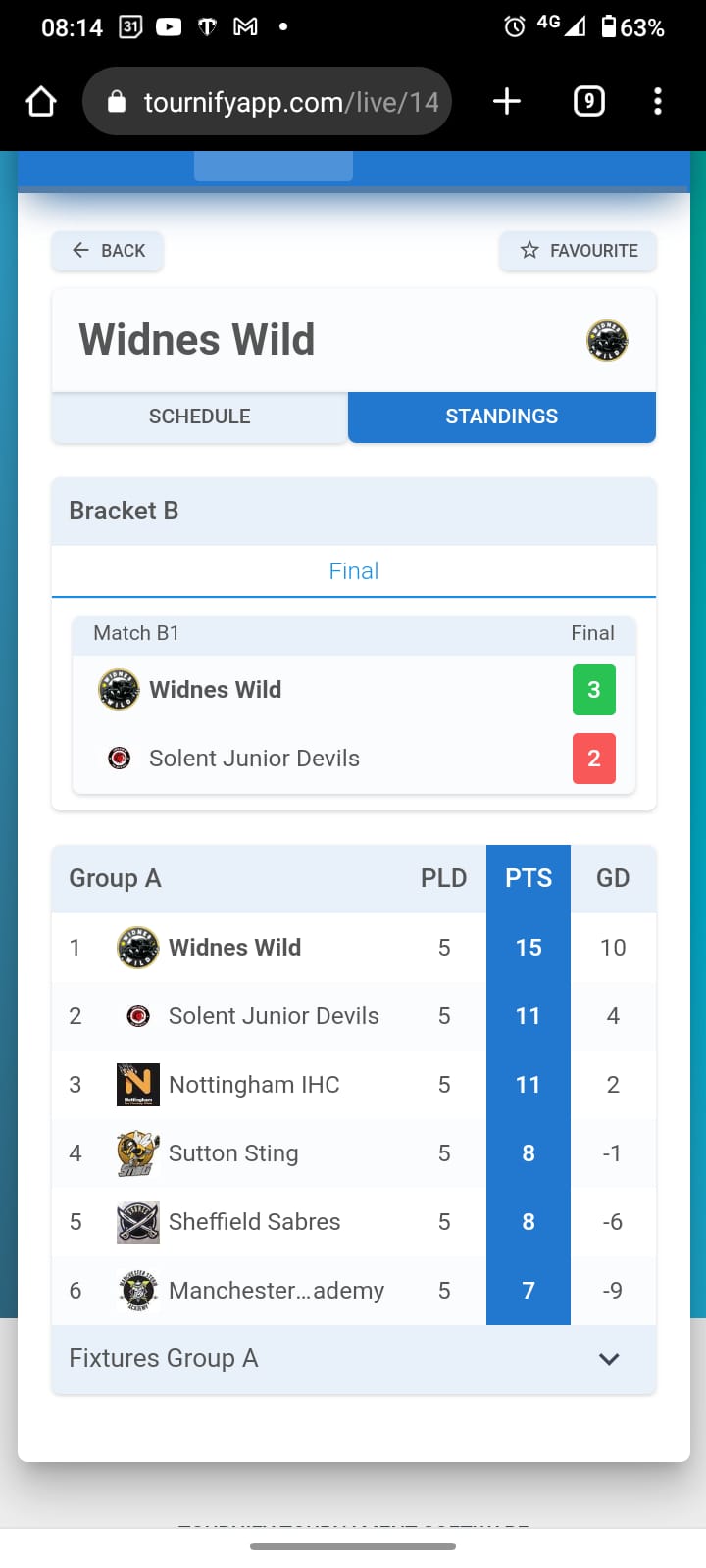
Task: Tap the Manchester Academy team logo
Action: (138, 1291)
